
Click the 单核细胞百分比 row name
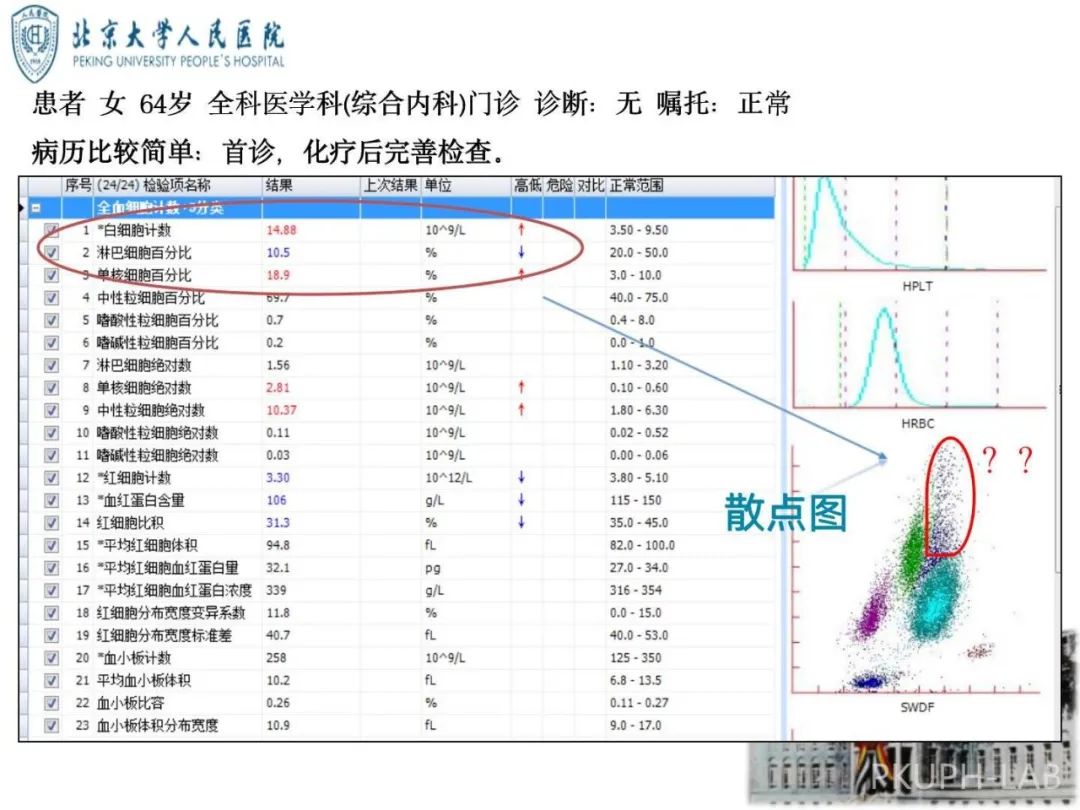pyautogui.click(x=144, y=276)
